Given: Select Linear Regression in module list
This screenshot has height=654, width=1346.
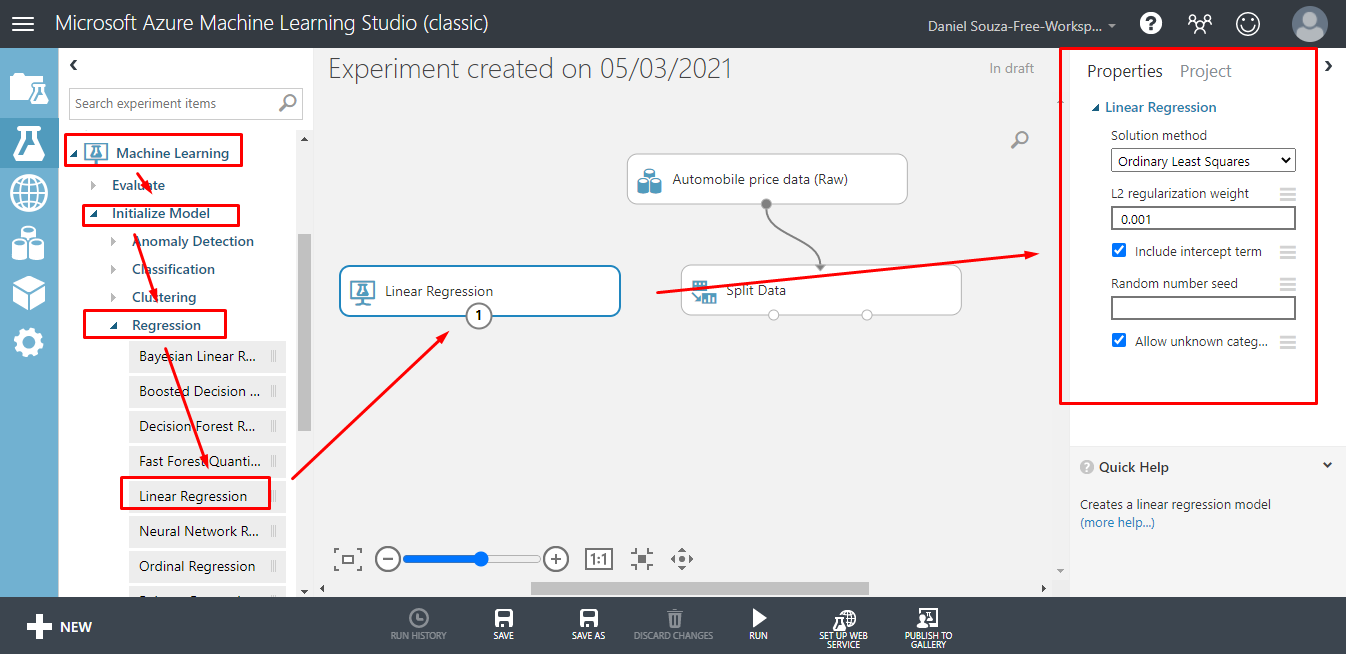Looking at the screenshot, I should tap(207, 496).
